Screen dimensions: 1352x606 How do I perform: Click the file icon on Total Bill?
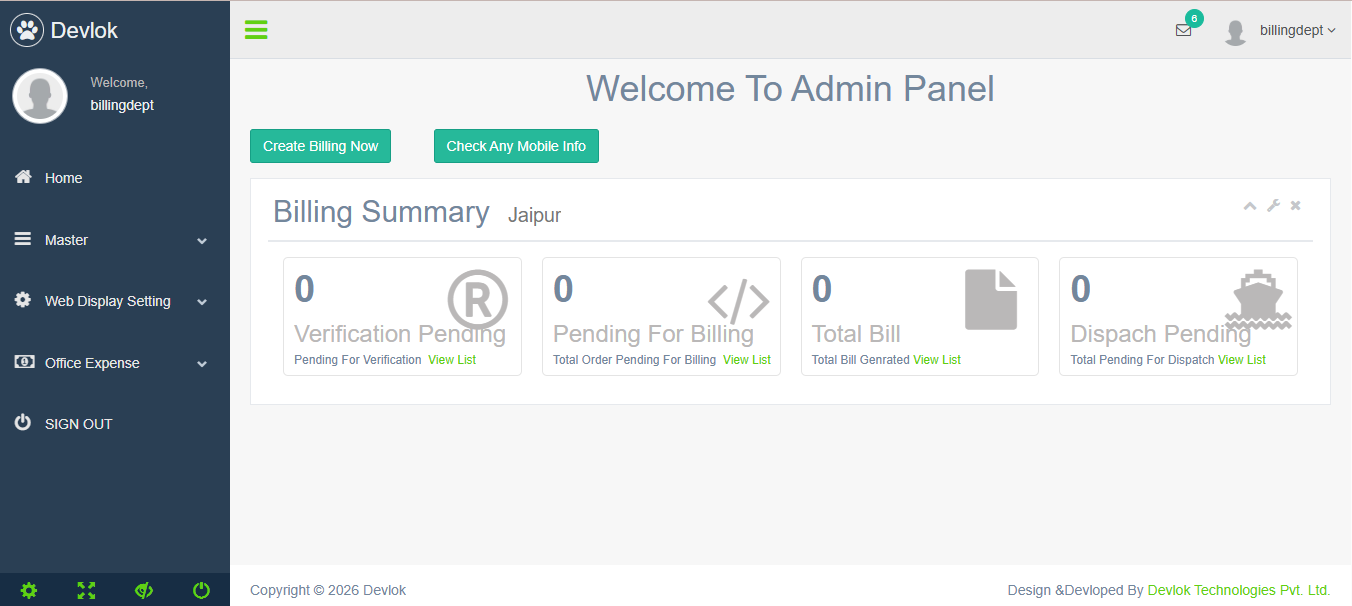pos(991,299)
